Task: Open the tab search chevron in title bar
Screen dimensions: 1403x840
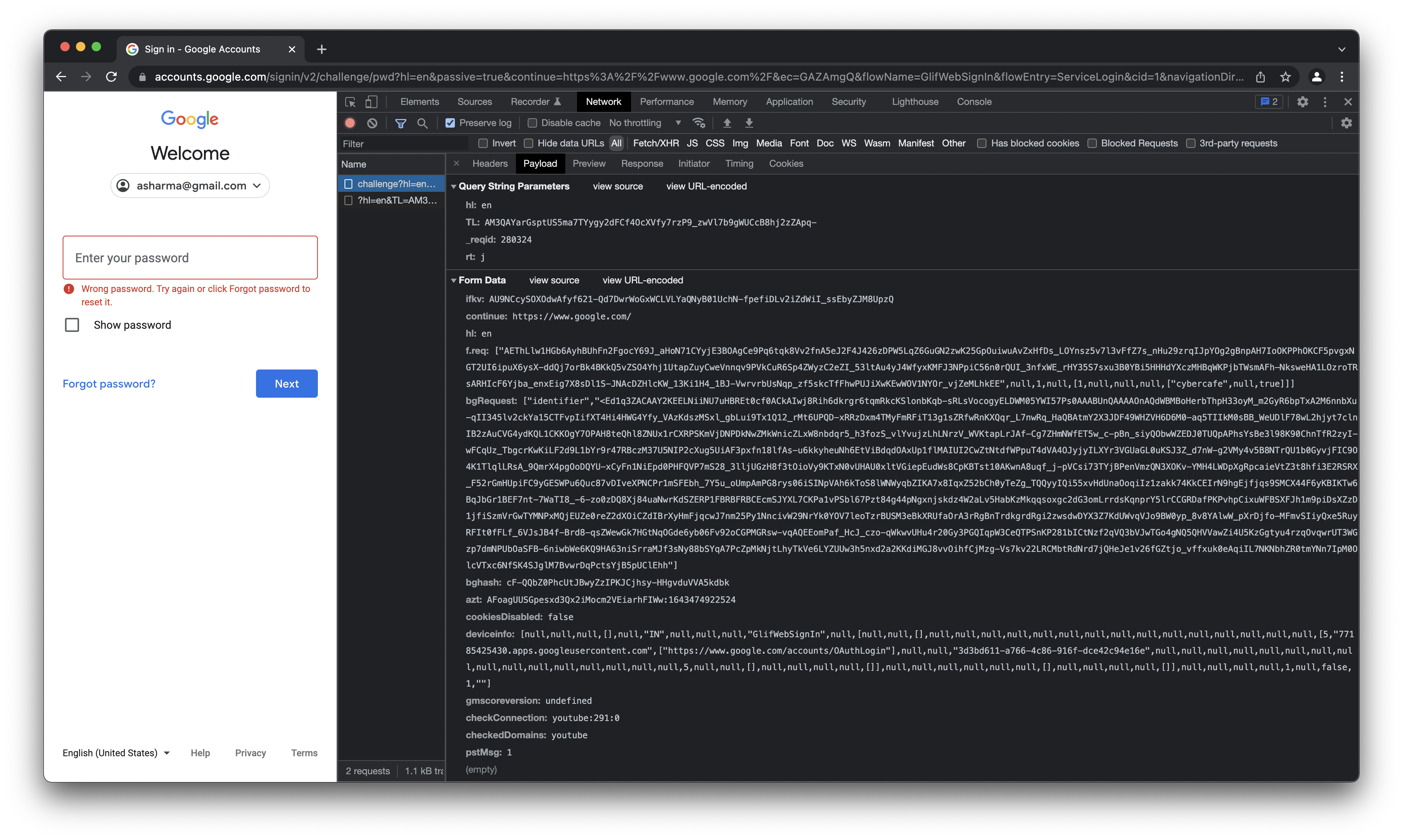Action: (1341, 49)
